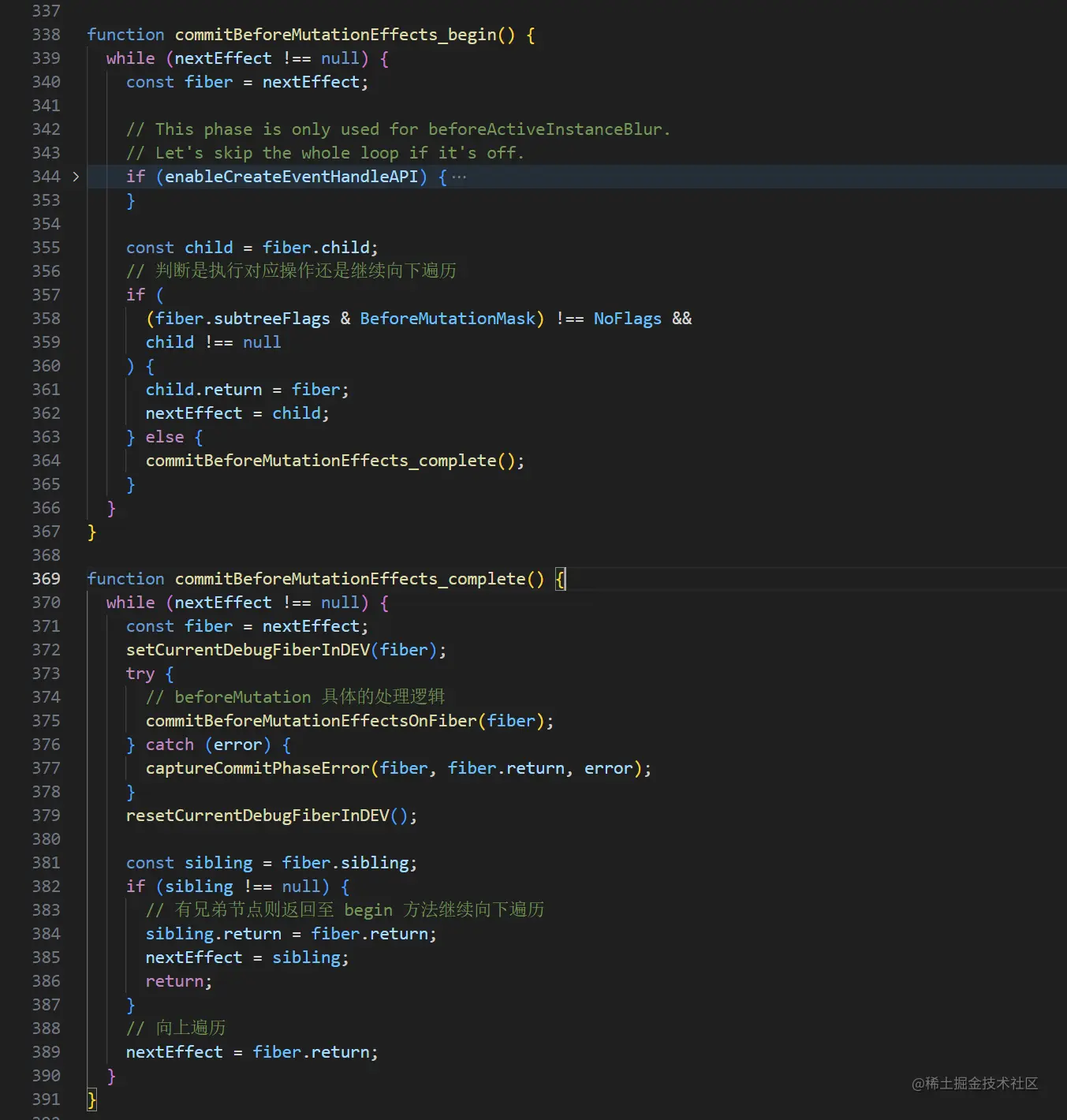Click line number 338 in the gutter
The height and width of the screenshot is (1120, 1067).
(46, 35)
